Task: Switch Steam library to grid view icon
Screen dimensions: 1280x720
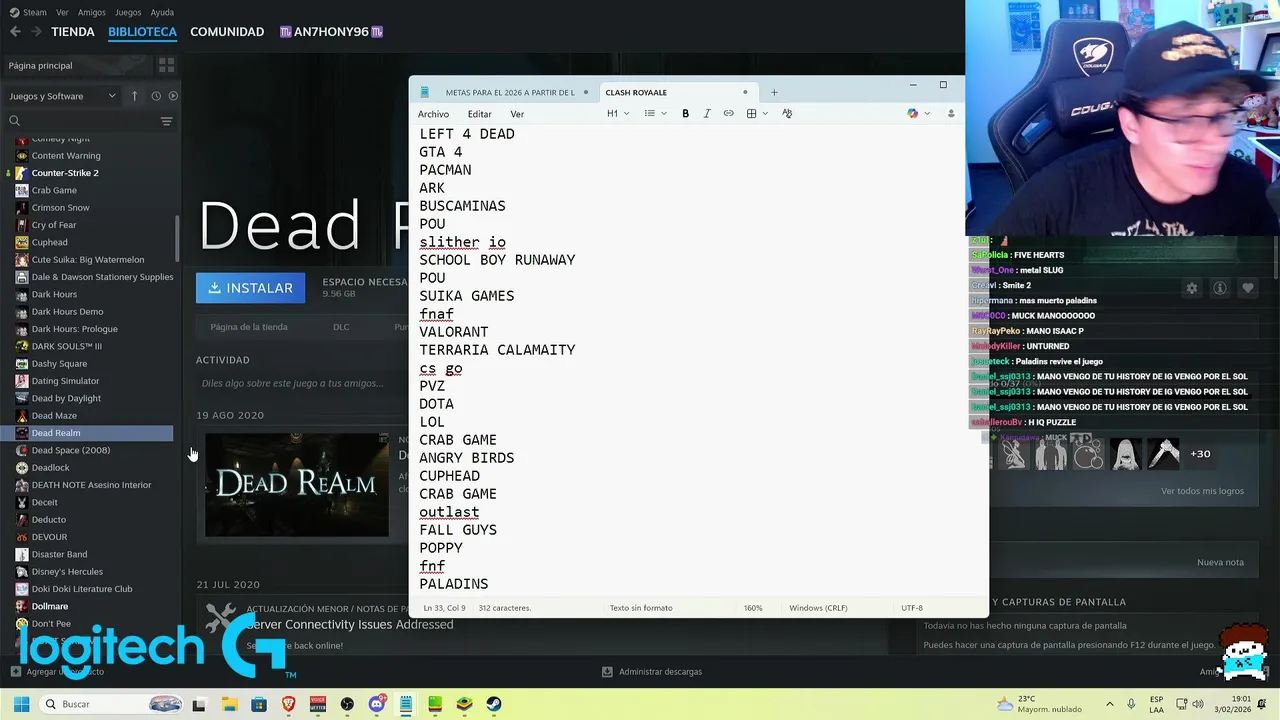Action: click(x=166, y=65)
